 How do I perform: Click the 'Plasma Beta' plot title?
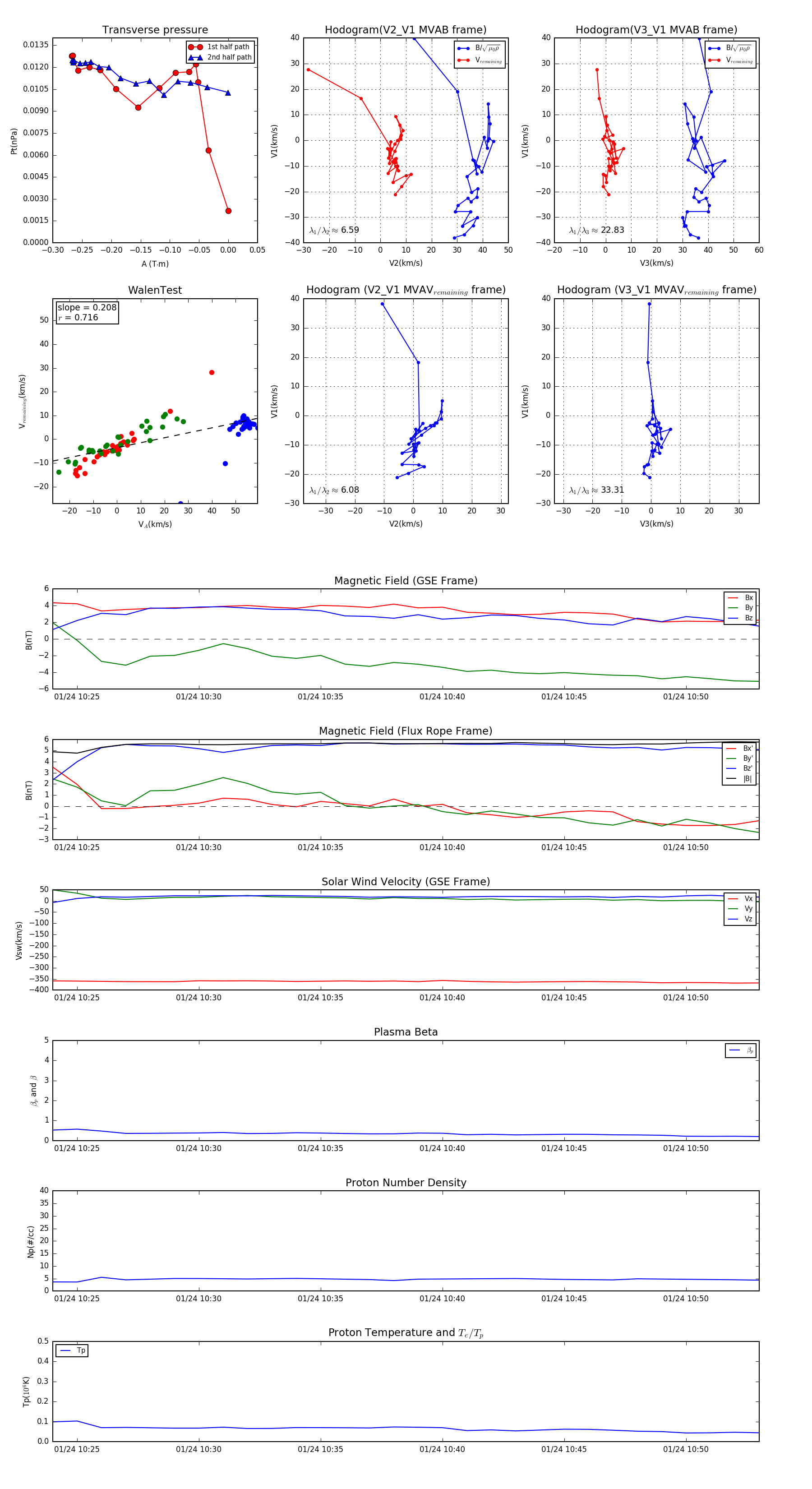(406, 1032)
